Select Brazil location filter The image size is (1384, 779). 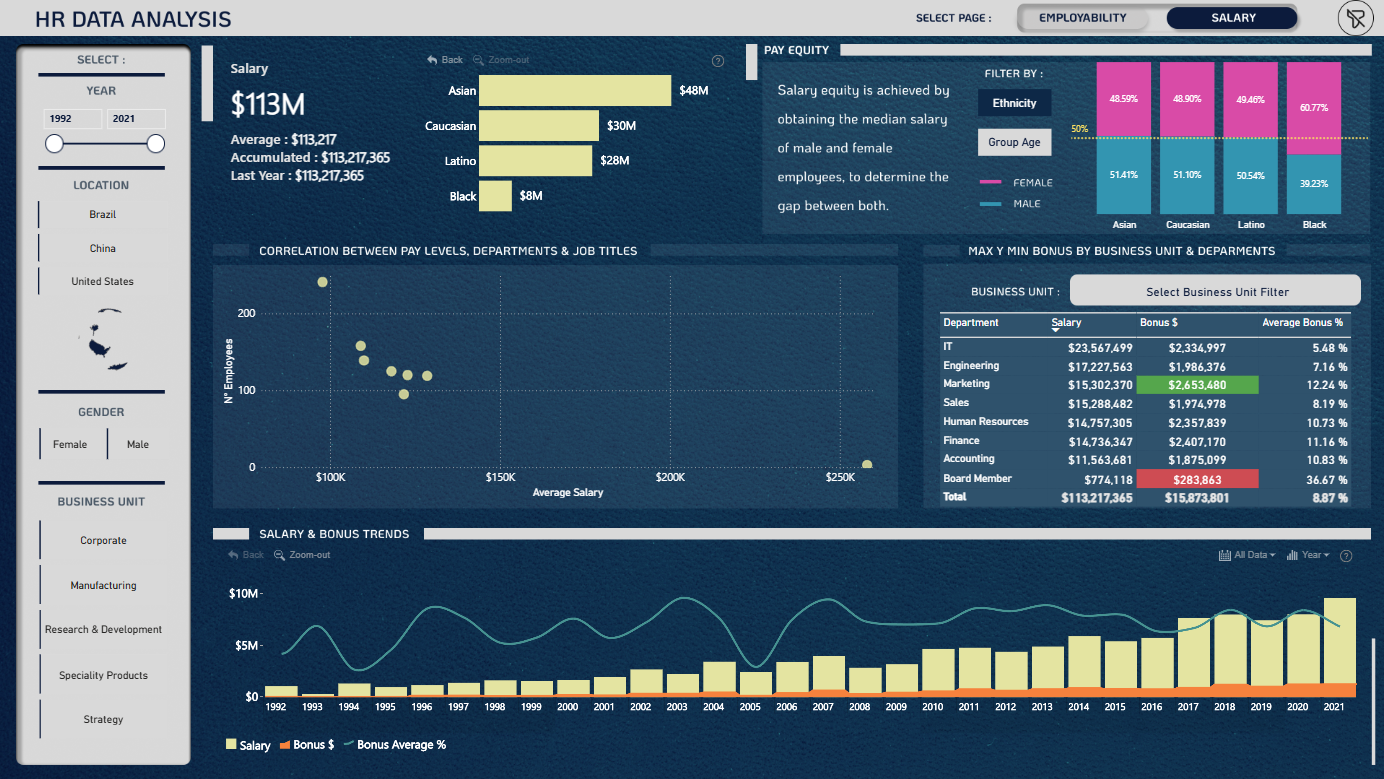(x=102, y=214)
